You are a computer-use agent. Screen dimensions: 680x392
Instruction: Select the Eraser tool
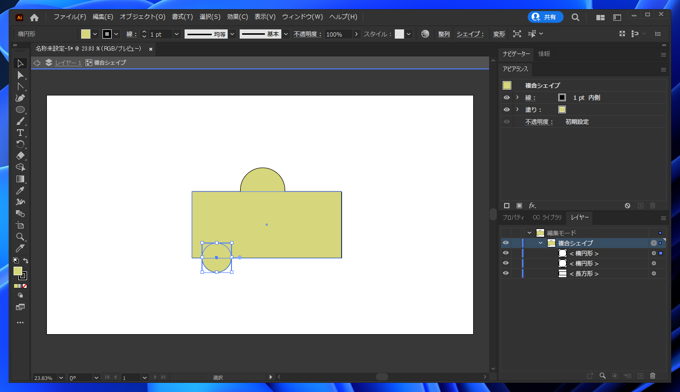[20, 156]
